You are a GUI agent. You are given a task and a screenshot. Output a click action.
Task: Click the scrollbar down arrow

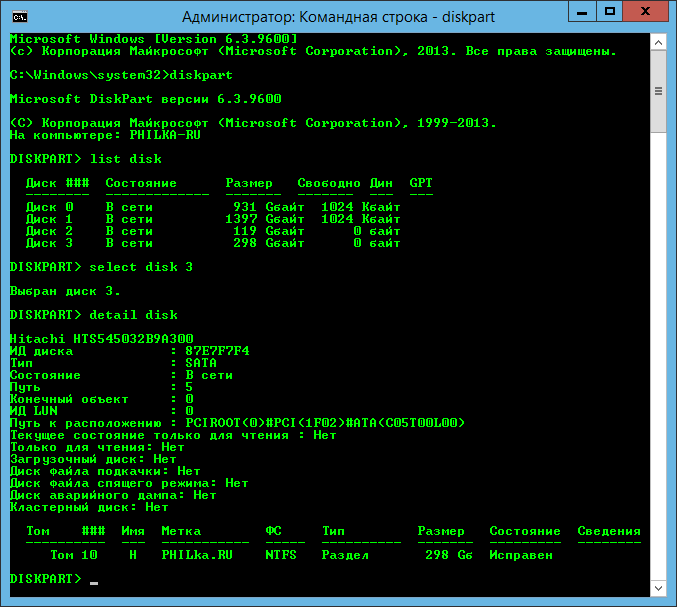(x=658, y=588)
